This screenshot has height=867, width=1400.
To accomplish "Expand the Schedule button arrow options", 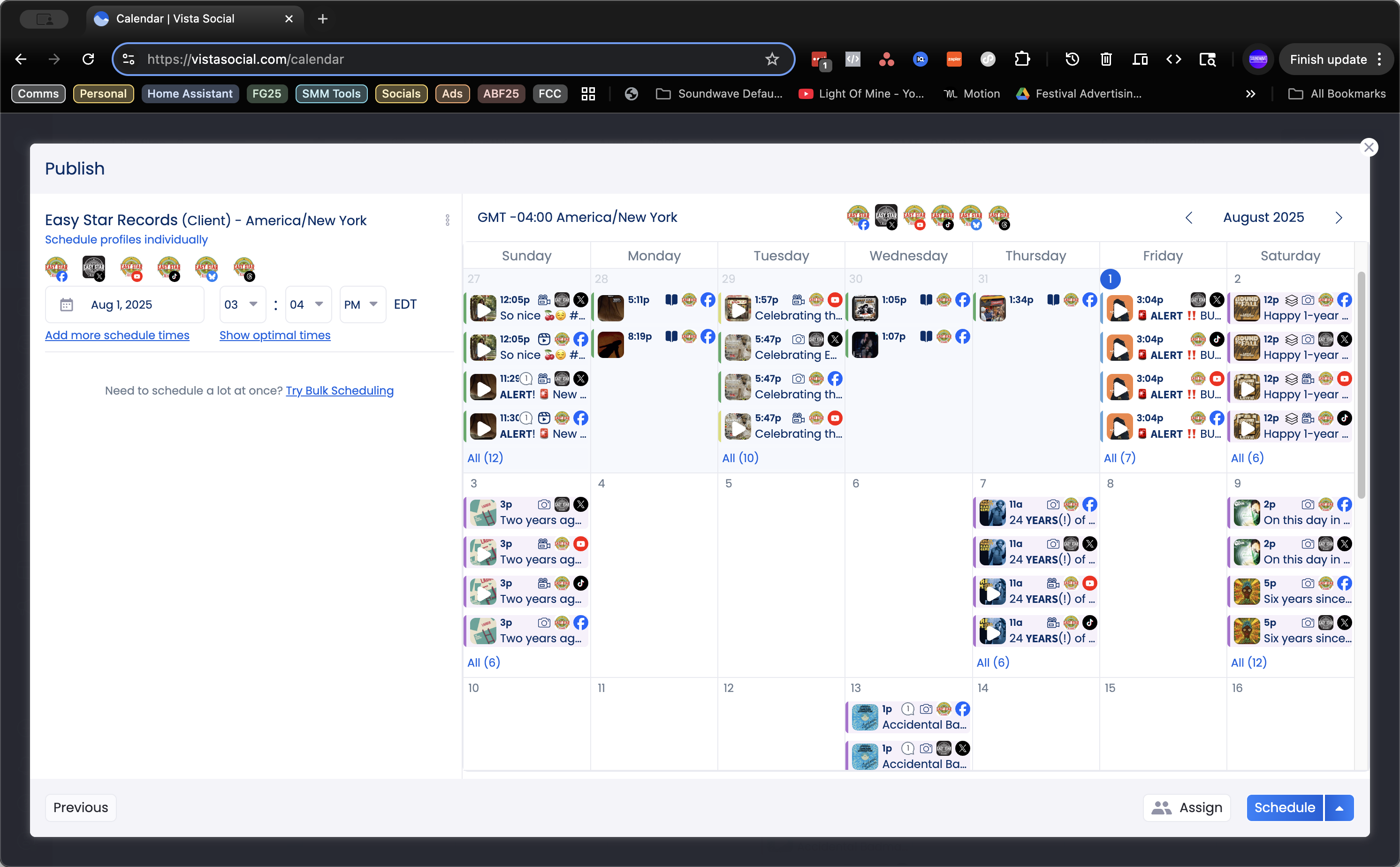I will [x=1339, y=808].
